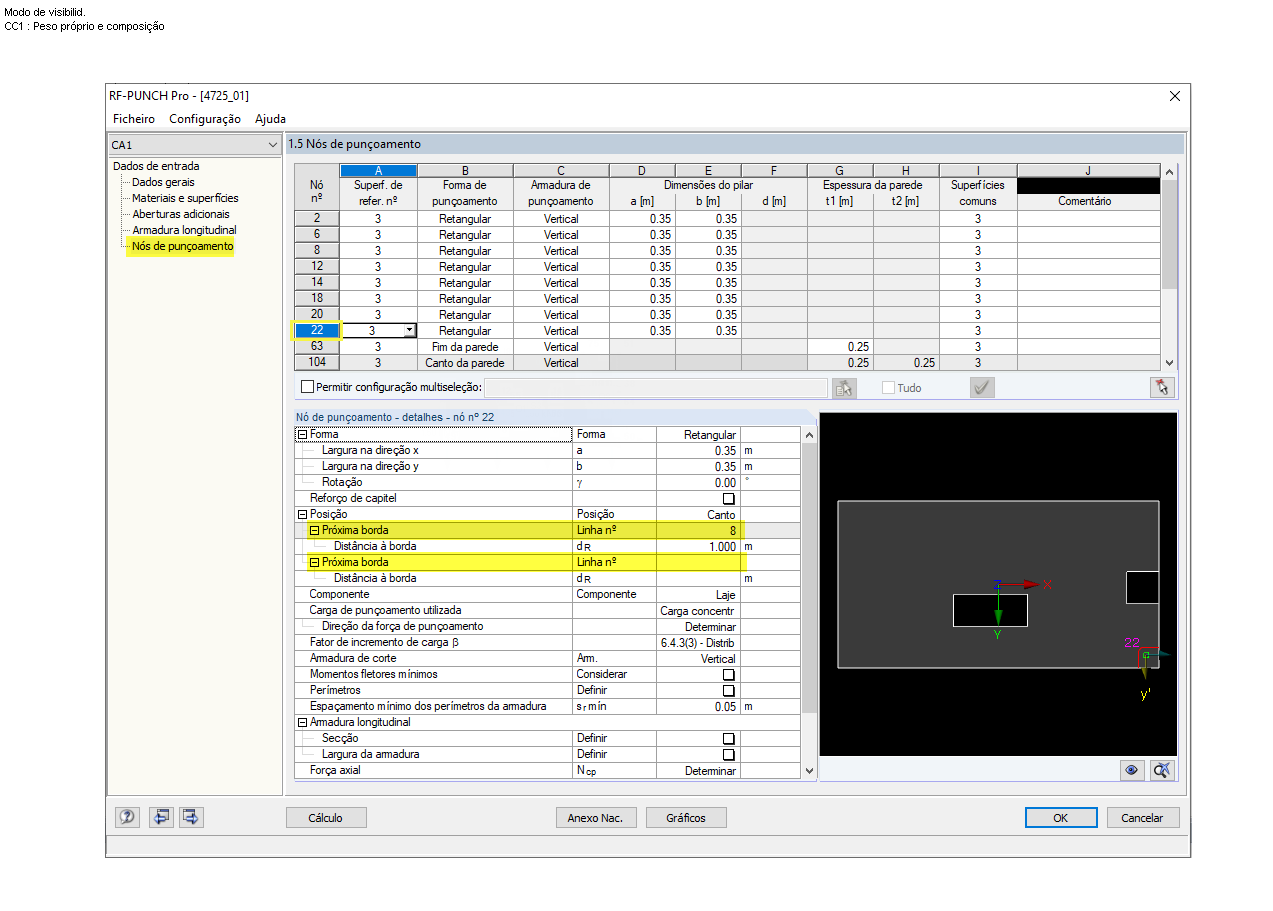
Task: Click Retangular cell in row 22
Action: (x=465, y=330)
